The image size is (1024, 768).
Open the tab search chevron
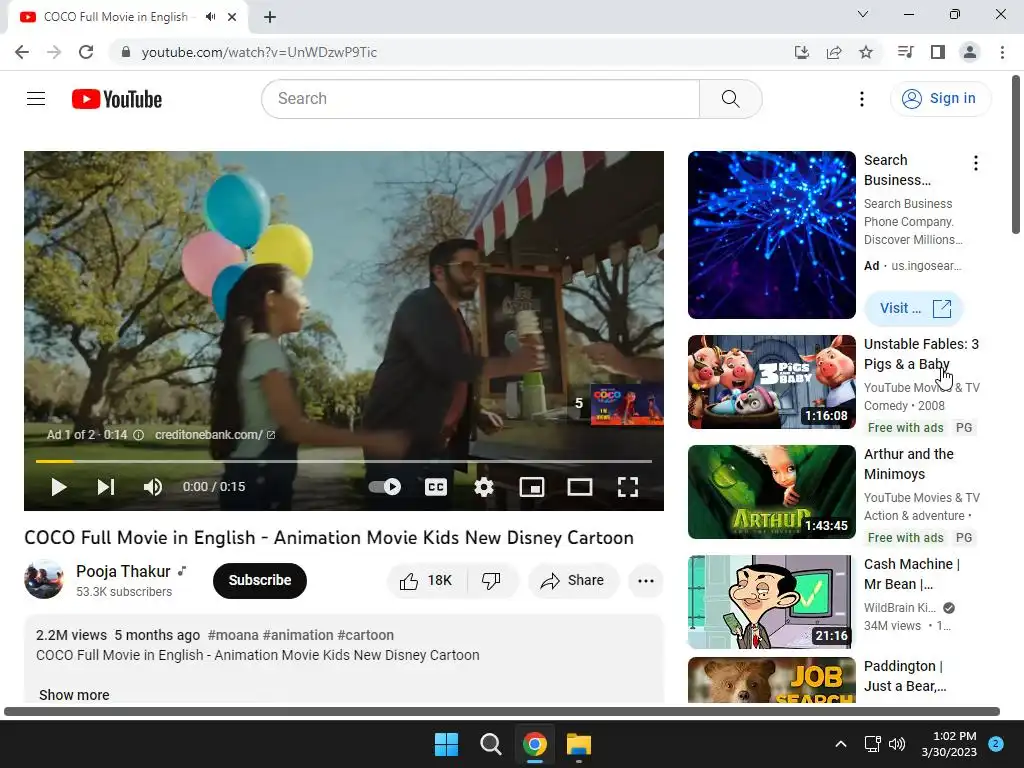coord(863,14)
